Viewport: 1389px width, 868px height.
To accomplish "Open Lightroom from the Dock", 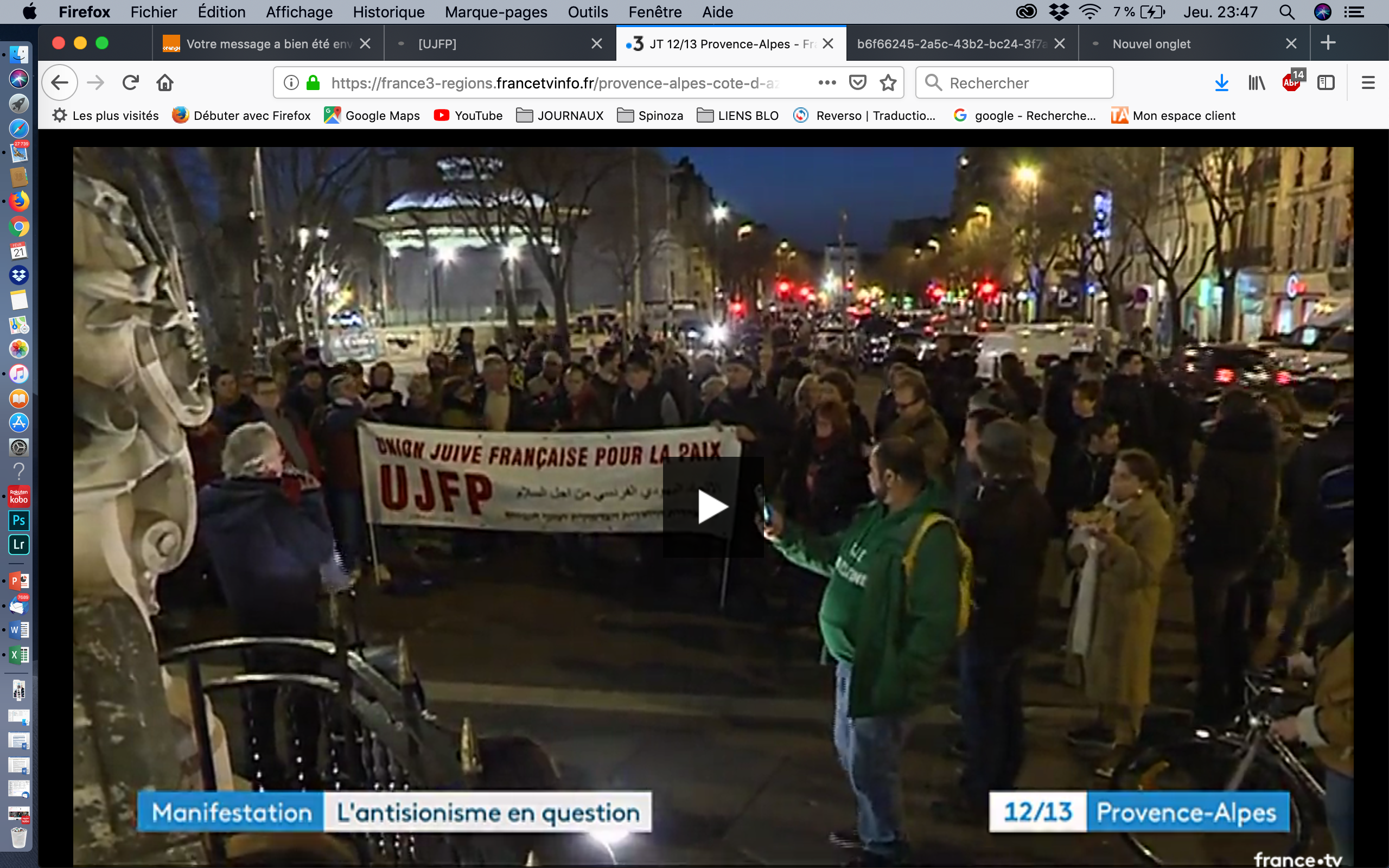I will [x=19, y=544].
